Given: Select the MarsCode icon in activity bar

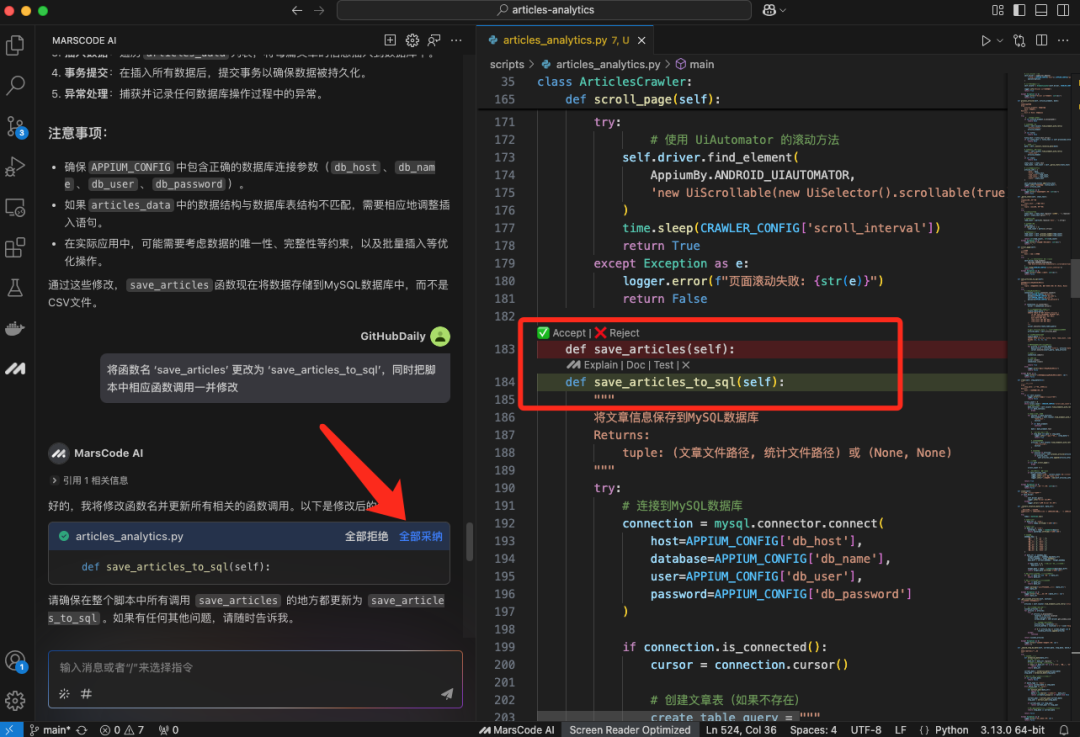Looking at the screenshot, I should tap(15, 369).
